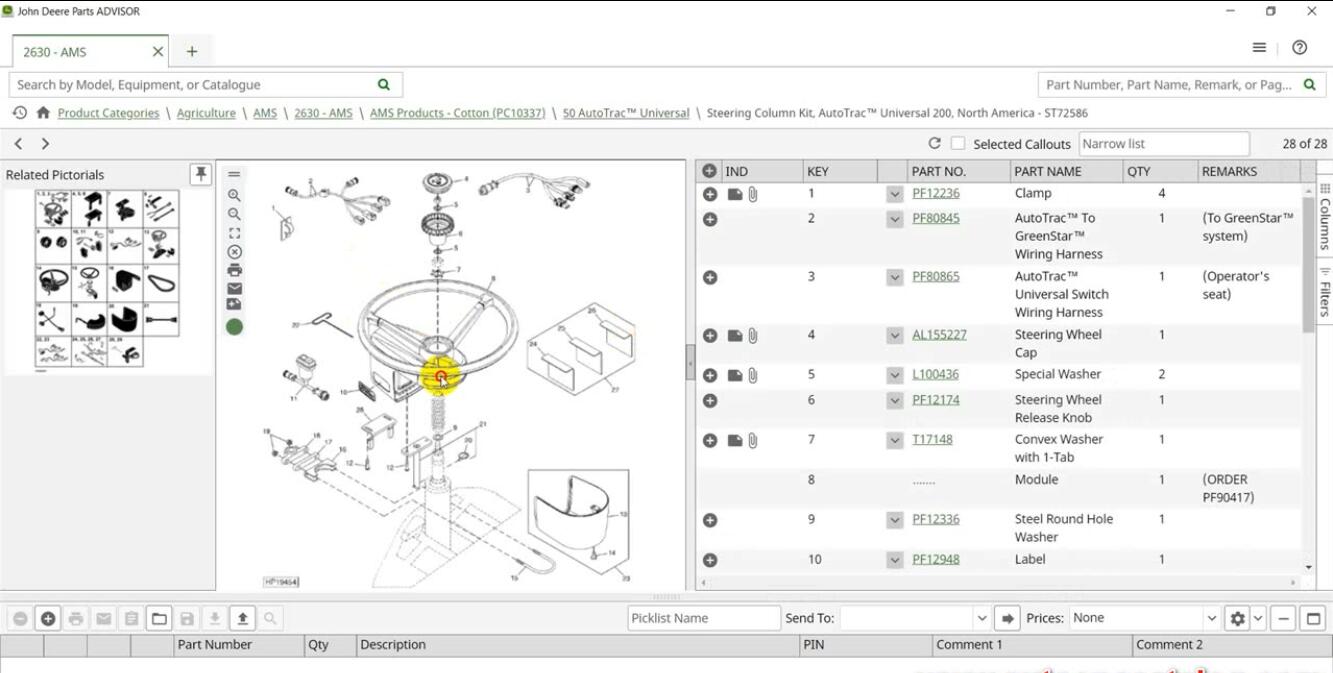Open the browsing history clock icon

[x=19, y=113]
